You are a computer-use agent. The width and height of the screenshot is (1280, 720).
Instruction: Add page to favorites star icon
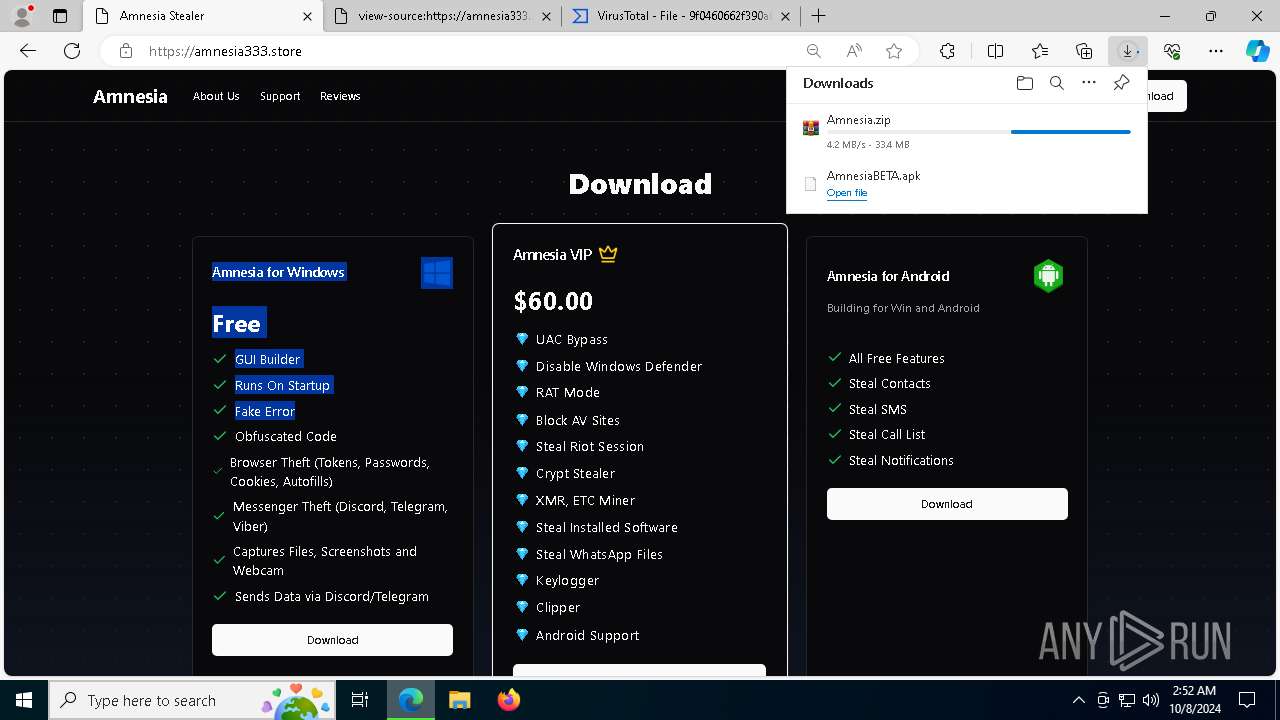(x=894, y=51)
